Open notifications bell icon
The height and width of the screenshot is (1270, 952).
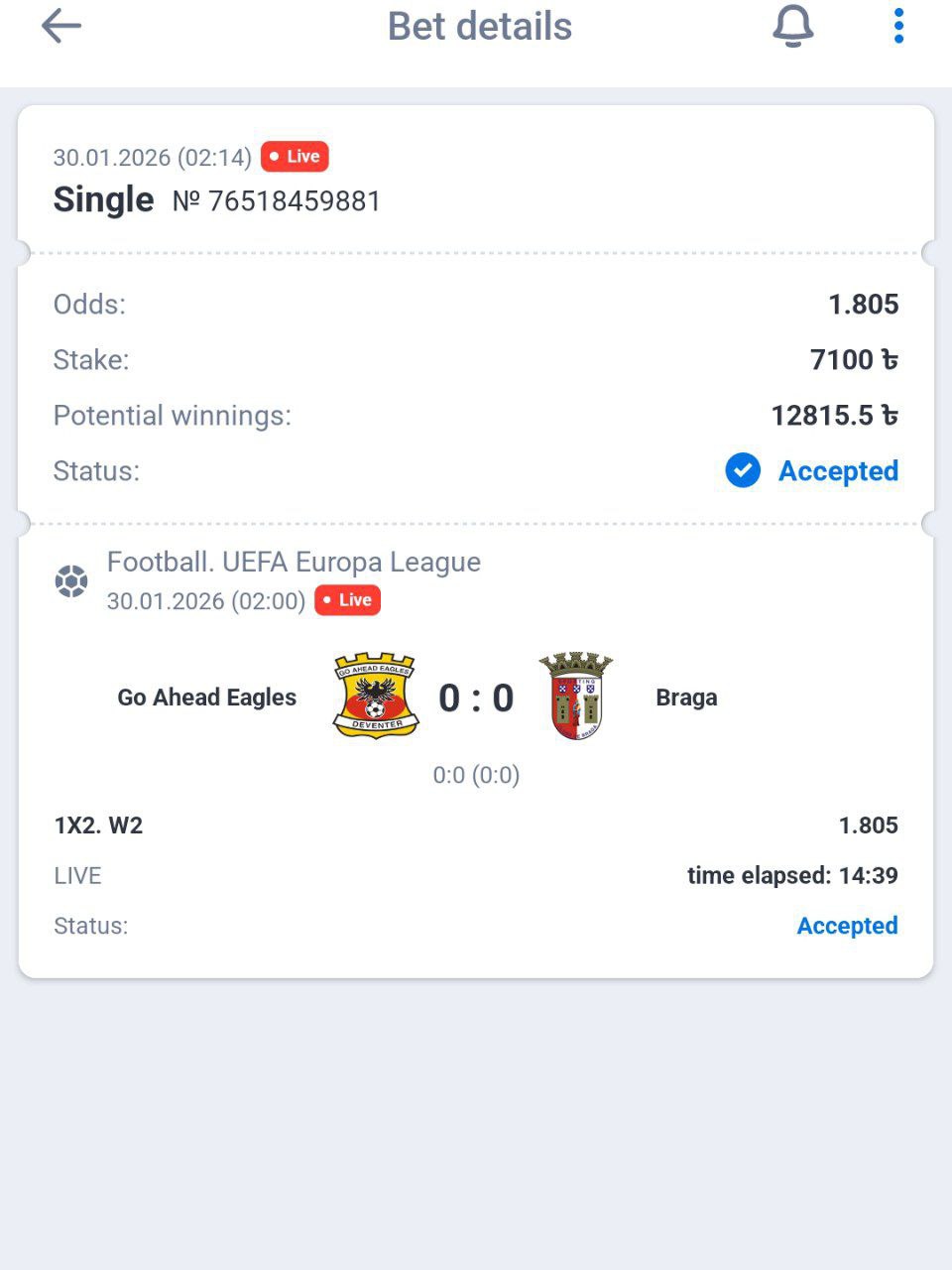(x=792, y=27)
